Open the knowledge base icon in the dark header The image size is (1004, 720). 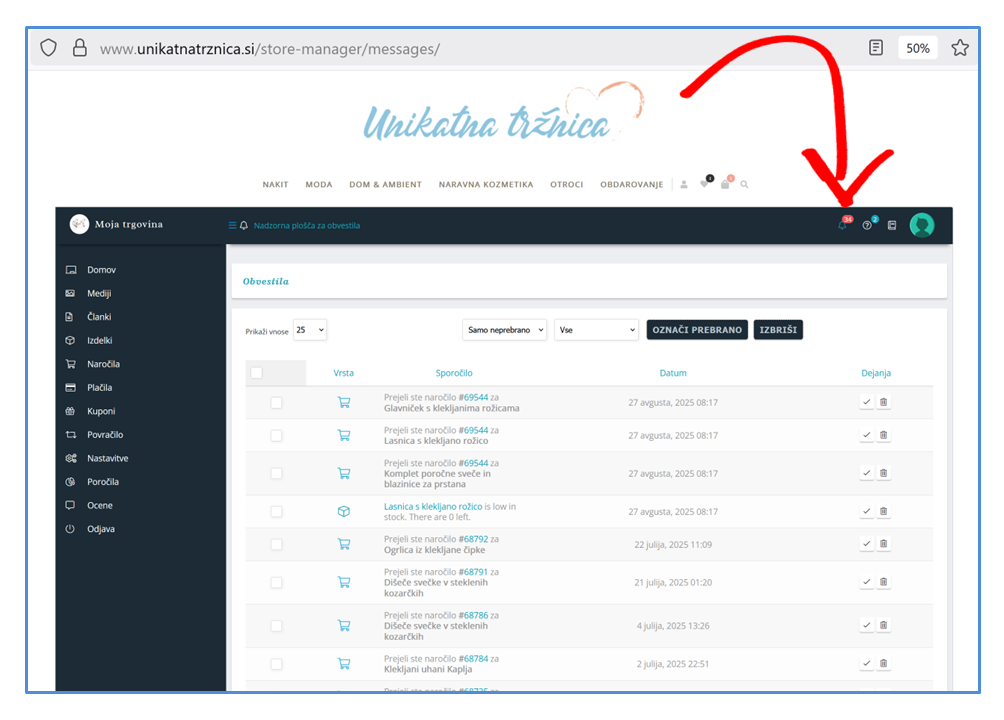coord(892,225)
